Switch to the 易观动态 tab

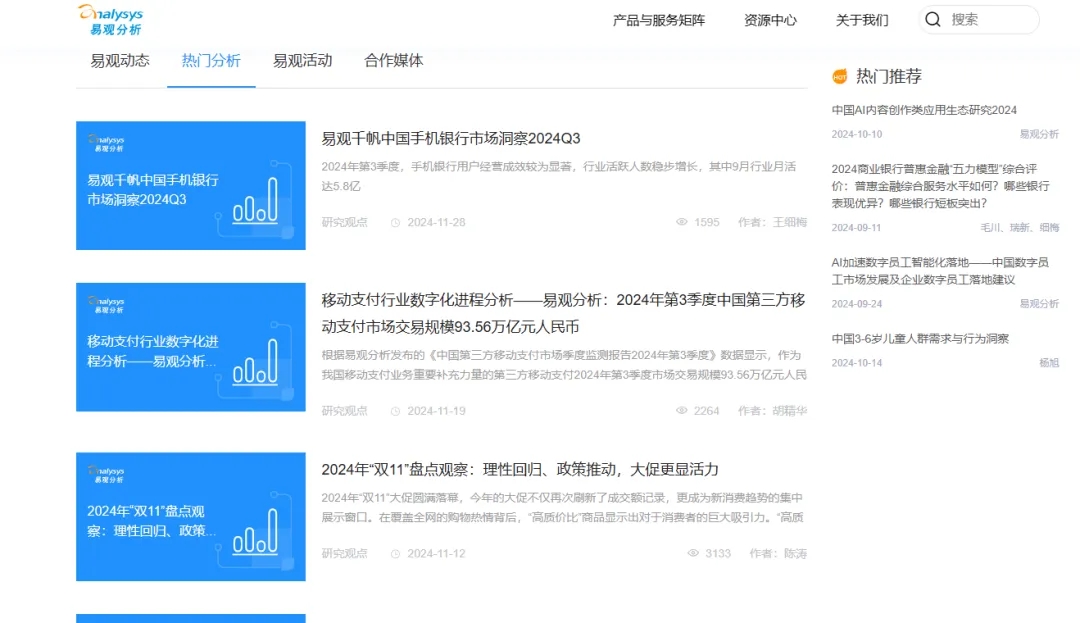click(x=120, y=61)
